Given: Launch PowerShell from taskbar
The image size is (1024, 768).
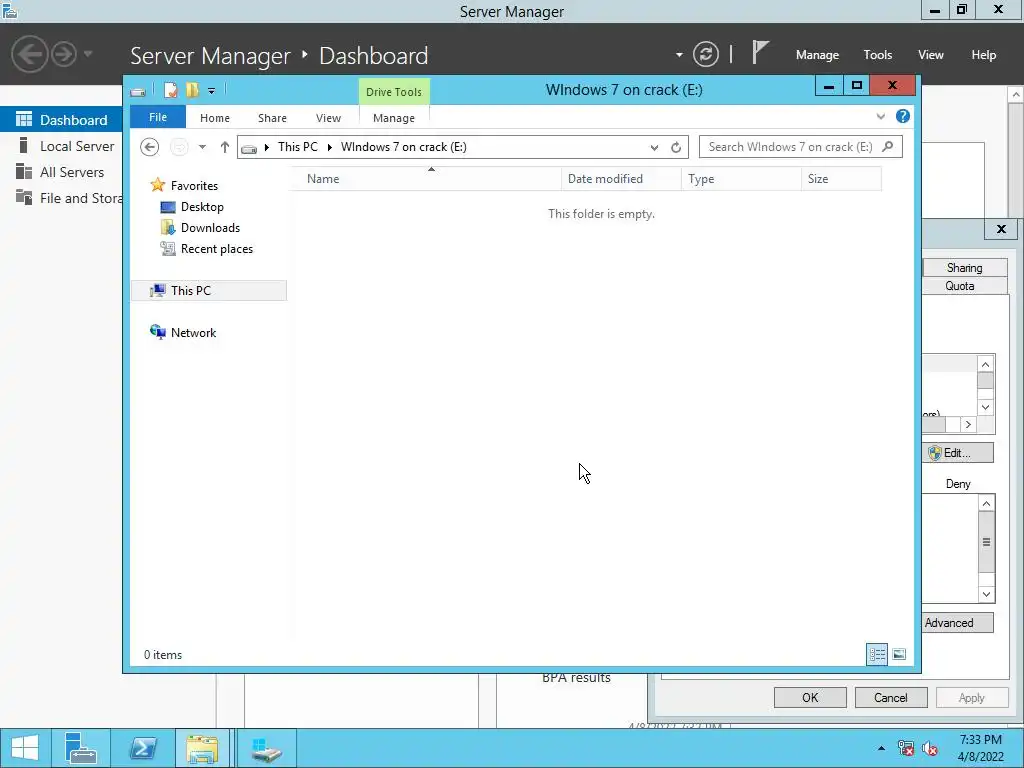Looking at the screenshot, I should (x=143, y=748).
